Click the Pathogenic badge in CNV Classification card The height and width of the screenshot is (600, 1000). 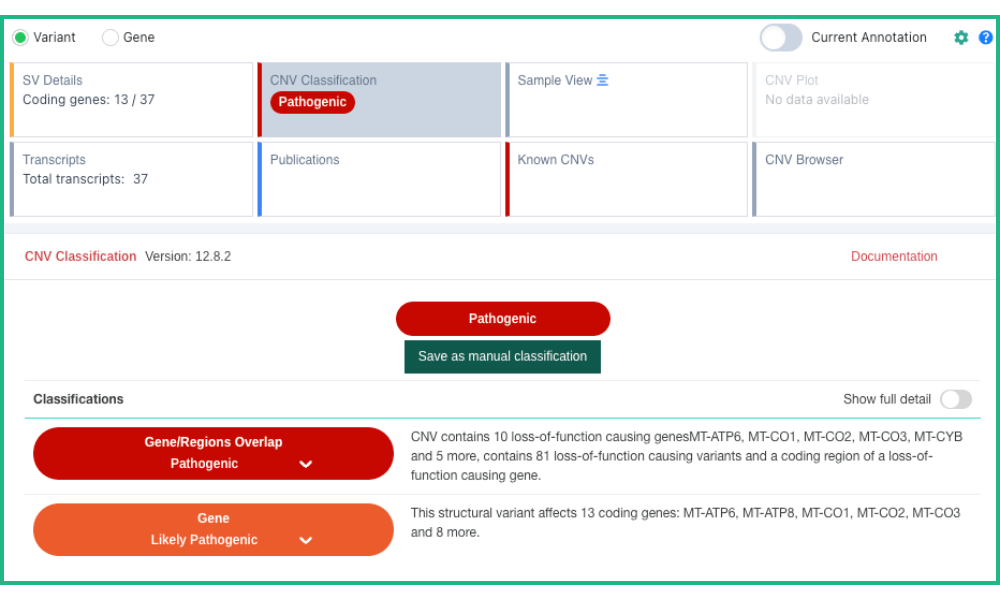point(312,102)
